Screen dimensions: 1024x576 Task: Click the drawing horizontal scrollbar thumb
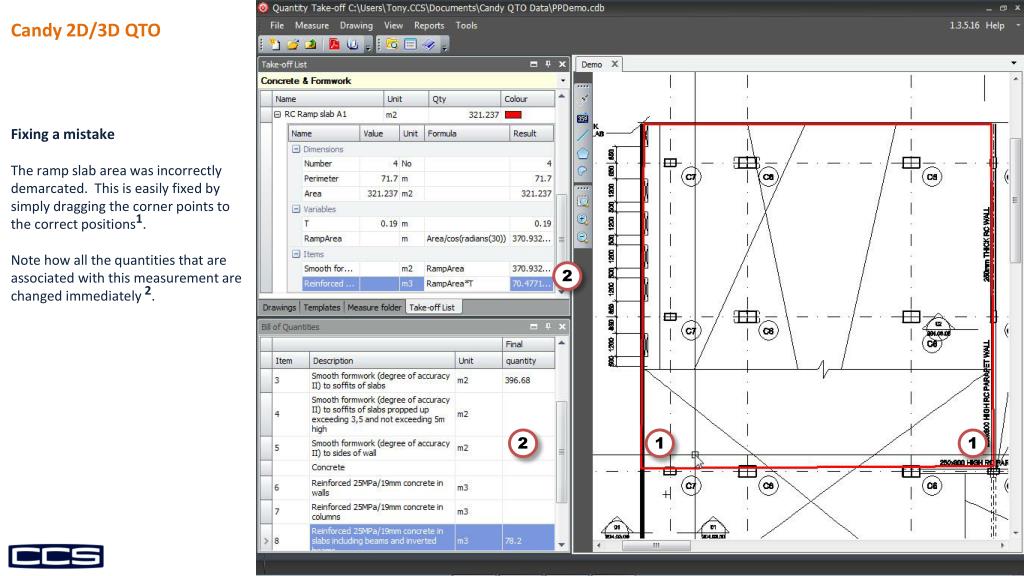pyautogui.click(x=656, y=545)
